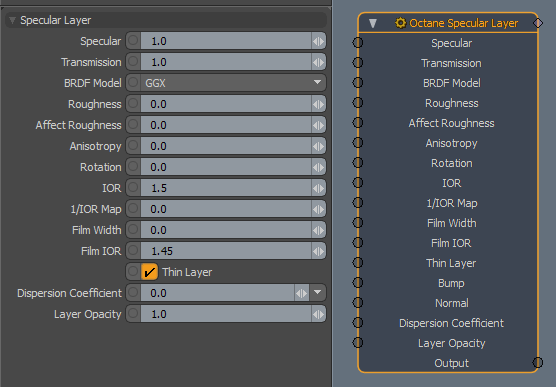
Task: Click the slider arrows on Layer Opacity field
Action: point(318,314)
